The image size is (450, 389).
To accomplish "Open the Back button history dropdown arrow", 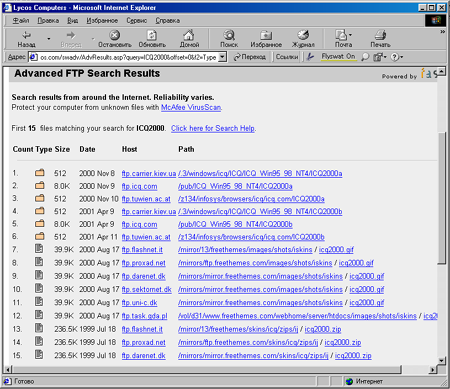I will click(x=49, y=39).
